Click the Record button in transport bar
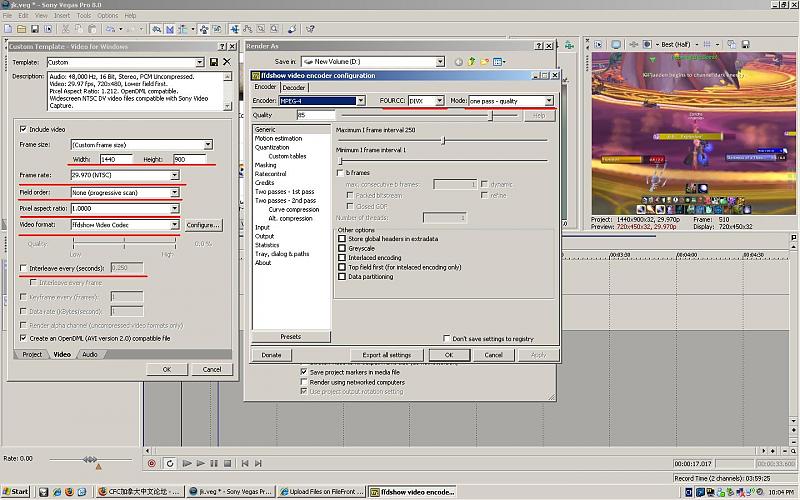 [152, 463]
